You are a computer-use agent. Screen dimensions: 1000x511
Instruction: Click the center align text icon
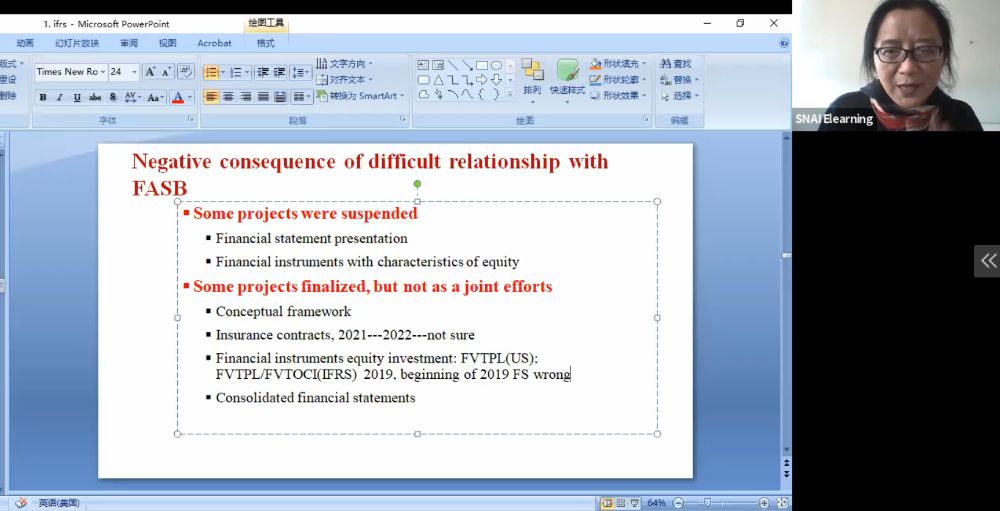[228, 97]
